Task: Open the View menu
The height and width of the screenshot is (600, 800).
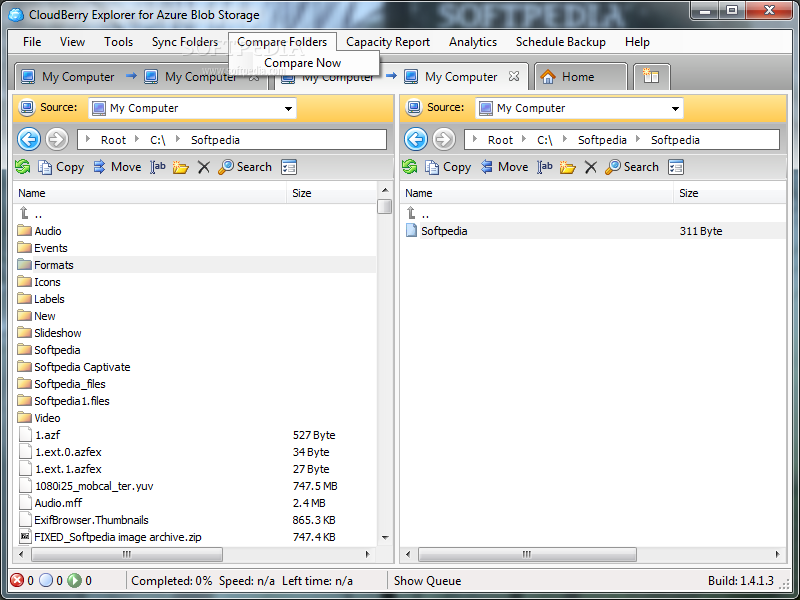Action: click(72, 42)
